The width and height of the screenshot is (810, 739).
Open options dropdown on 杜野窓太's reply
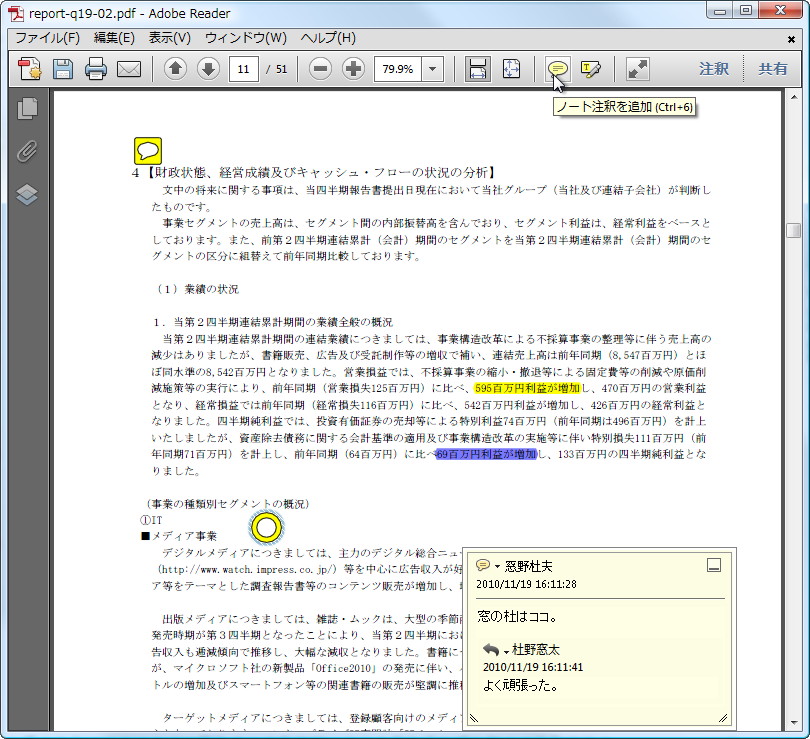click(x=507, y=652)
